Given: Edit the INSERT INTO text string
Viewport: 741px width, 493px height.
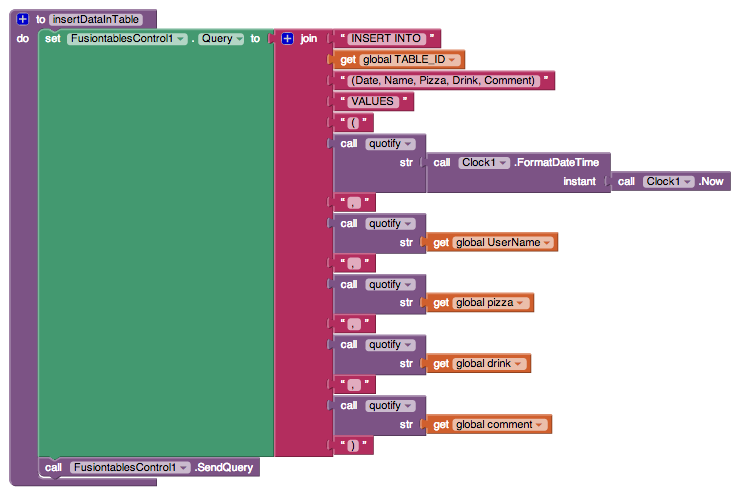Looking at the screenshot, I should pyautogui.click(x=386, y=38).
